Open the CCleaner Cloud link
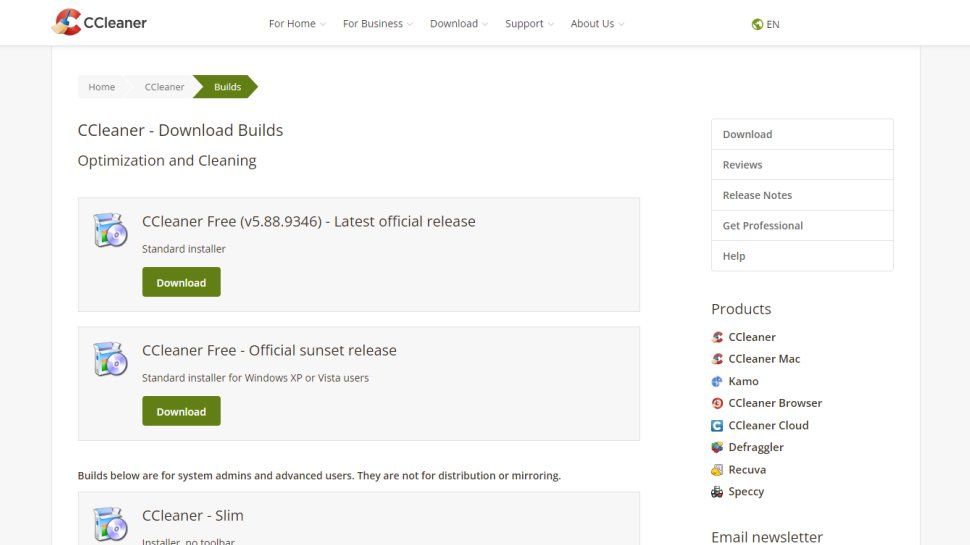 click(x=768, y=426)
